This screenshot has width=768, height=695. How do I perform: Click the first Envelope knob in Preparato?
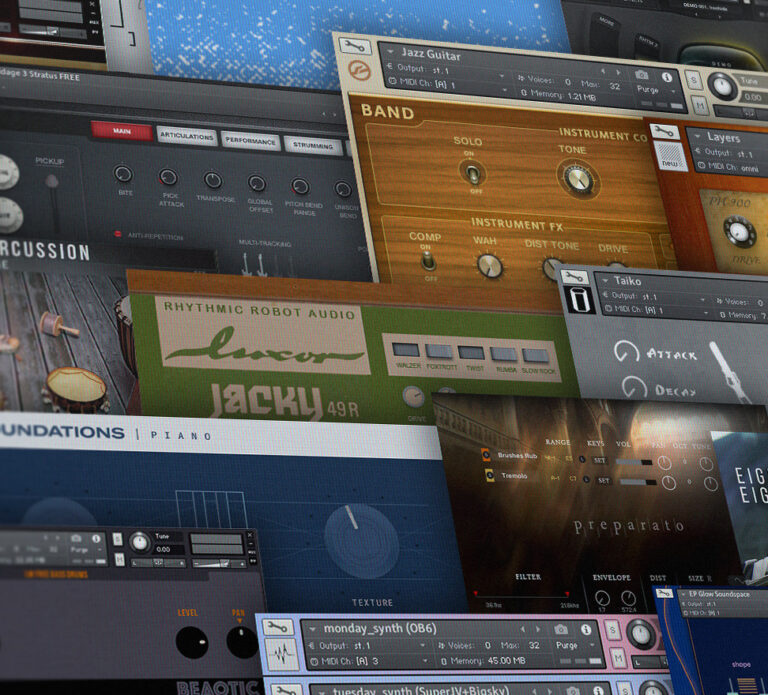pos(602,598)
